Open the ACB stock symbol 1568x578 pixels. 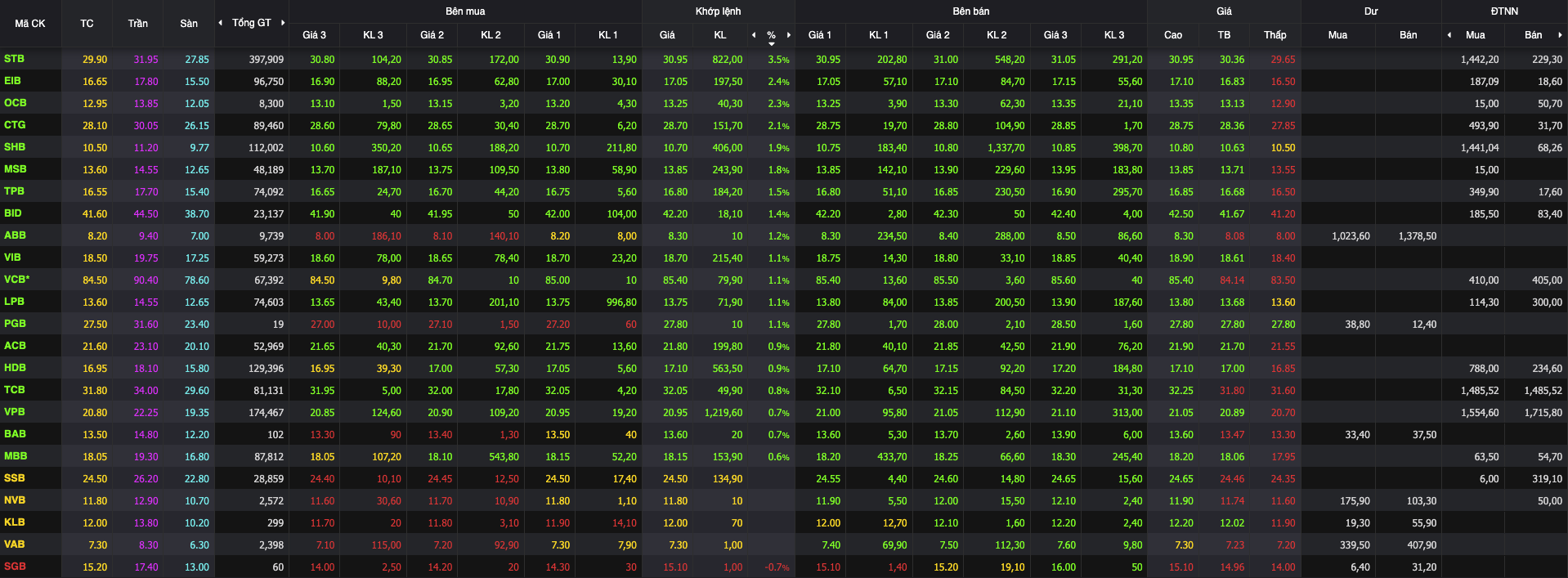[15, 346]
